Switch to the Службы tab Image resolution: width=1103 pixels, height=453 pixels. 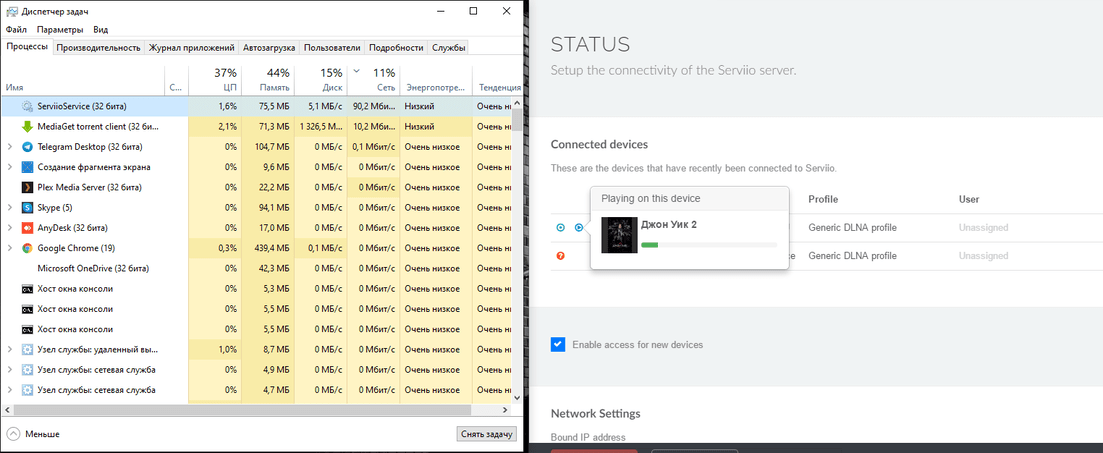[x=448, y=48]
